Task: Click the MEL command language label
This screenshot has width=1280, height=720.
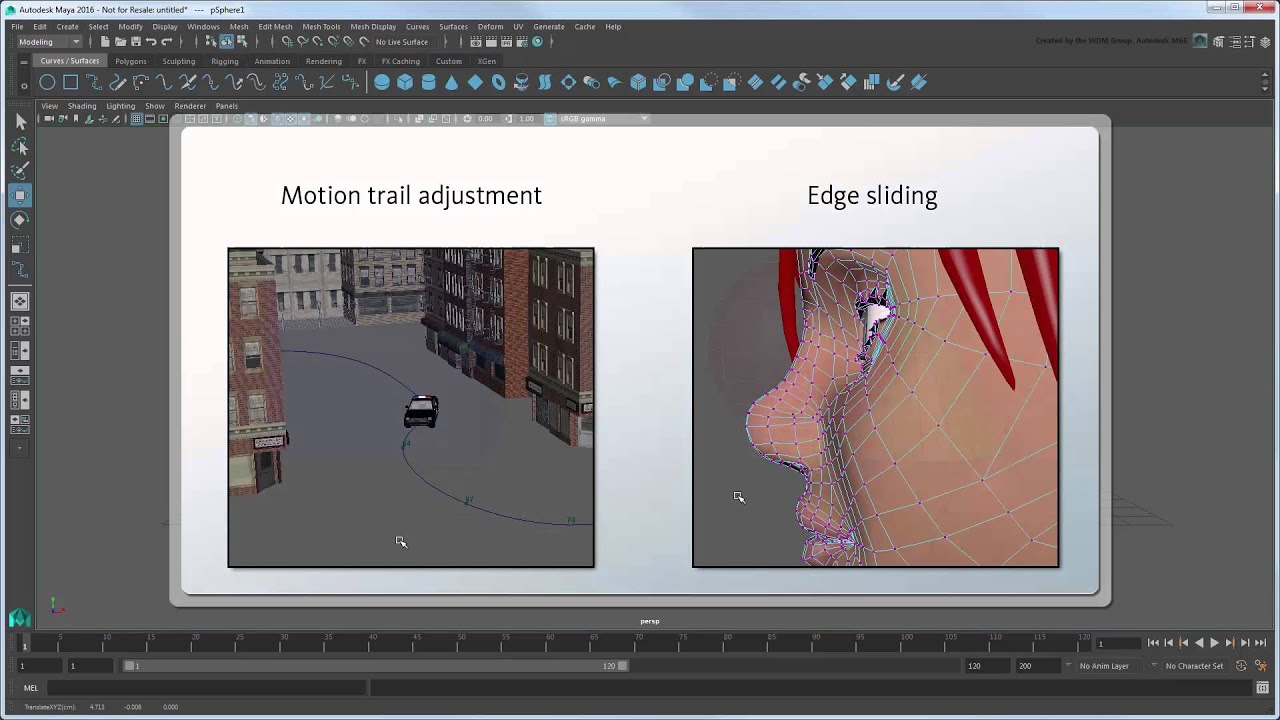Action: pyautogui.click(x=31, y=688)
